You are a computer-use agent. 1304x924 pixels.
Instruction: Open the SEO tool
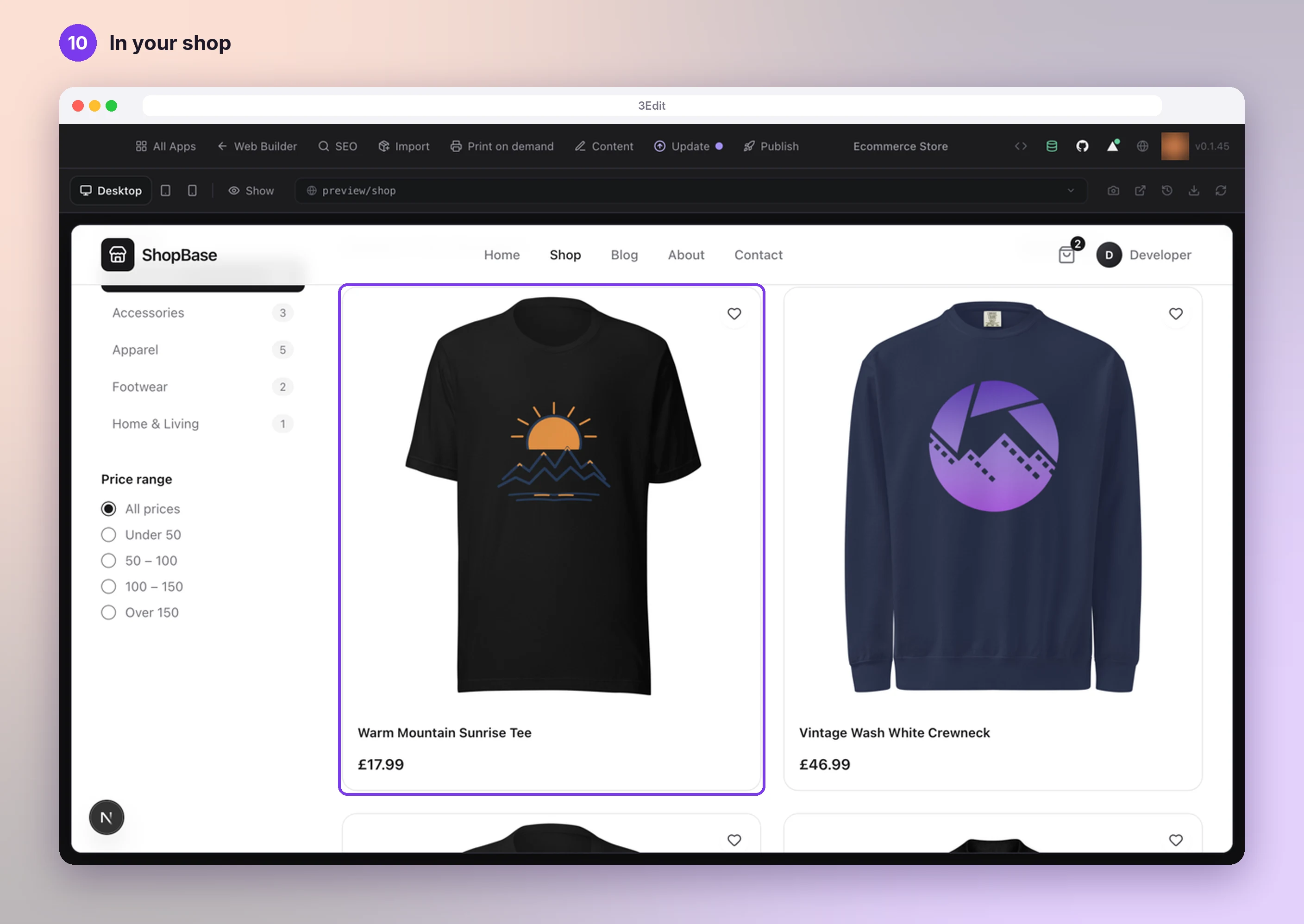click(x=338, y=146)
